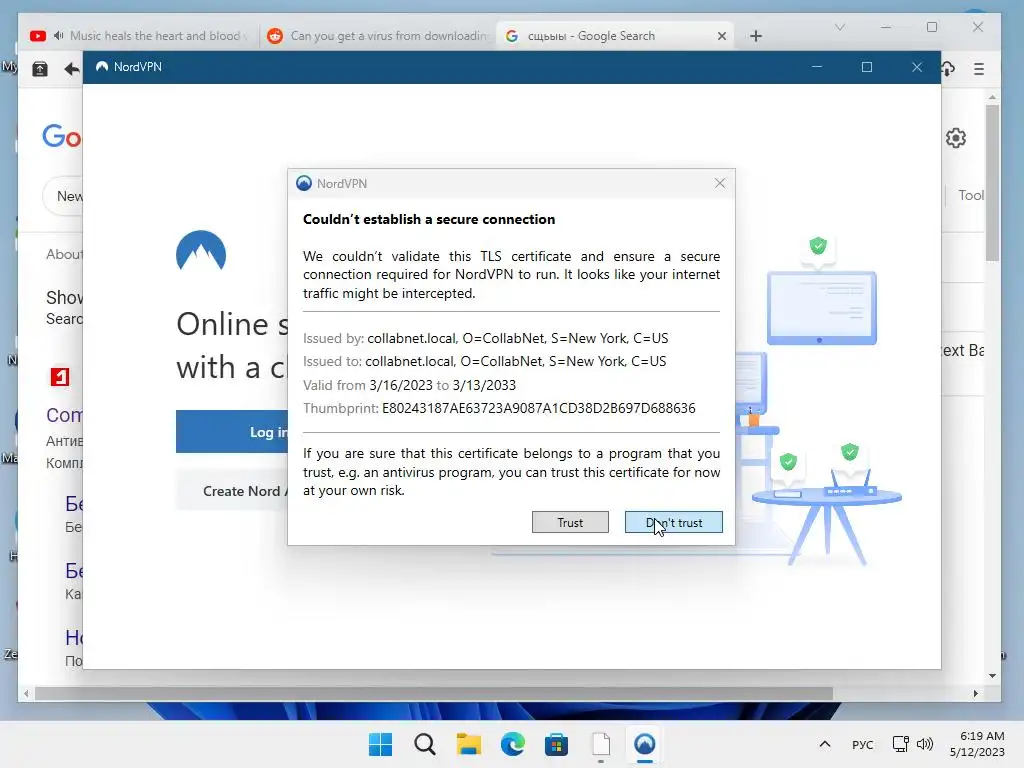
Task: Maximize the NordVPN main window
Action: click(x=867, y=67)
